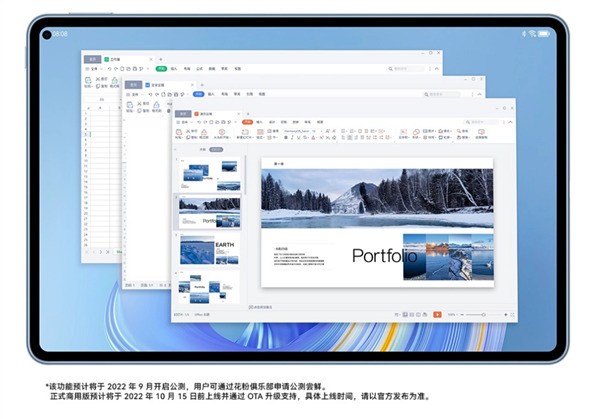The height and width of the screenshot is (419, 600).
Task: Toggle Underline in presentation ribbon
Action: [298, 137]
